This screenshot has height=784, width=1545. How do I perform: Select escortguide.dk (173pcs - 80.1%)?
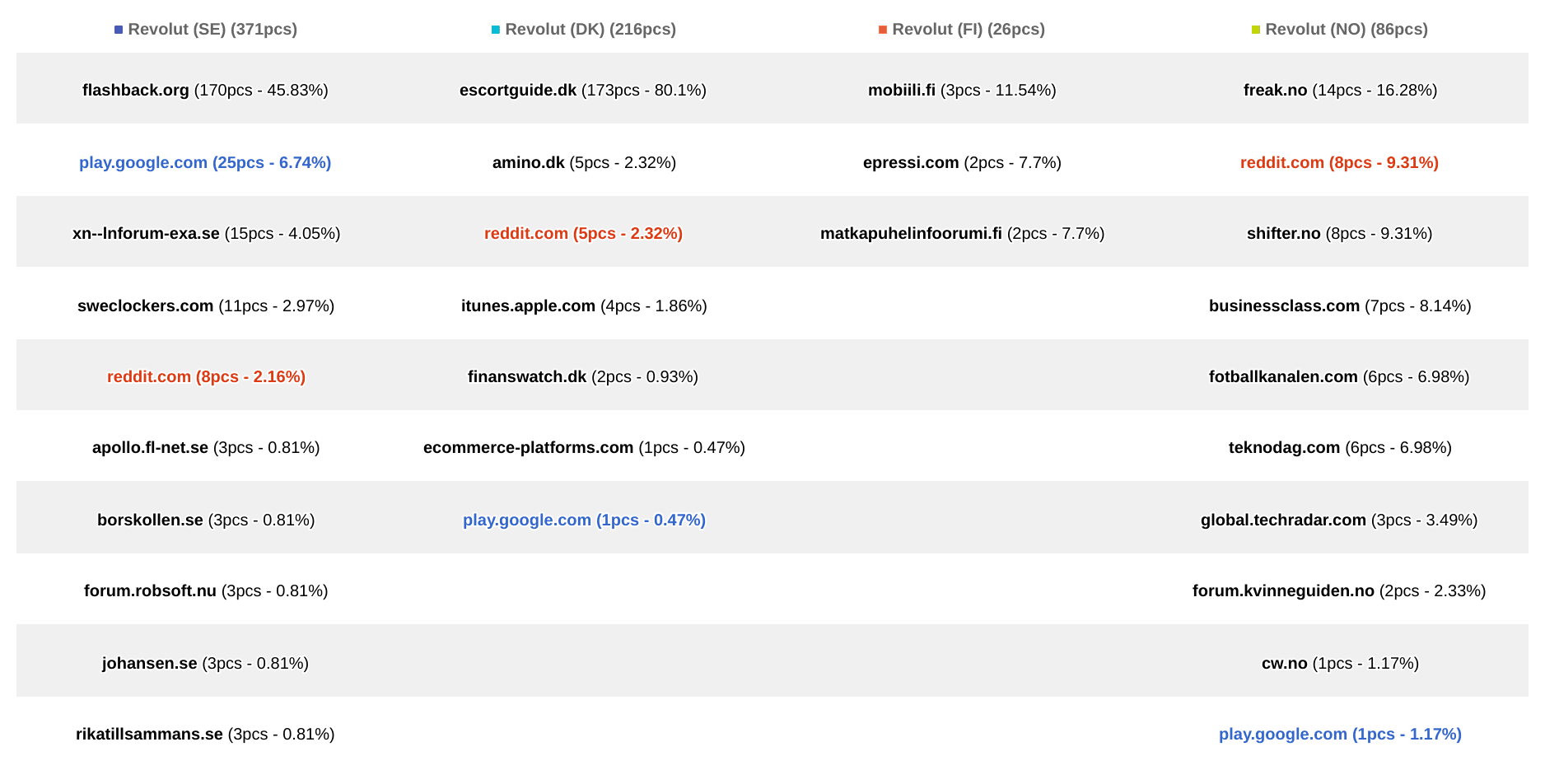click(x=583, y=91)
